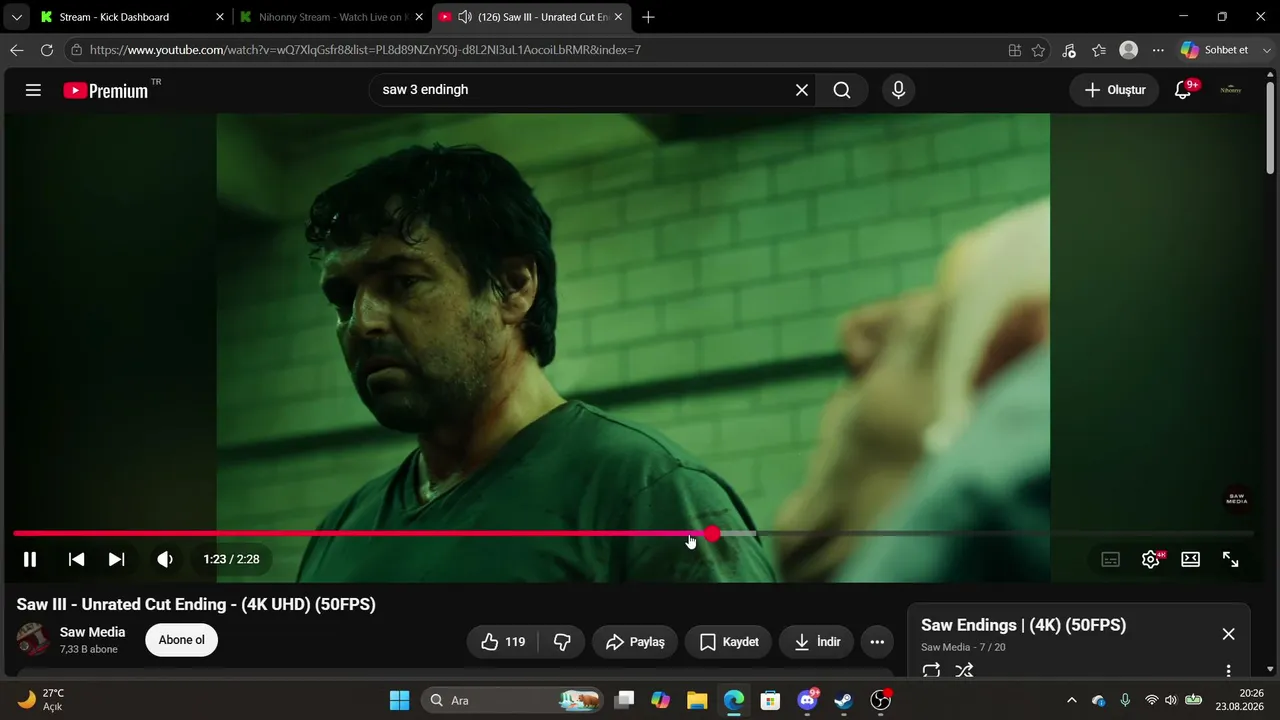This screenshot has width=1280, height=720.
Task: Click the Oluştur create button
Action: click(x=1115, y=90)
